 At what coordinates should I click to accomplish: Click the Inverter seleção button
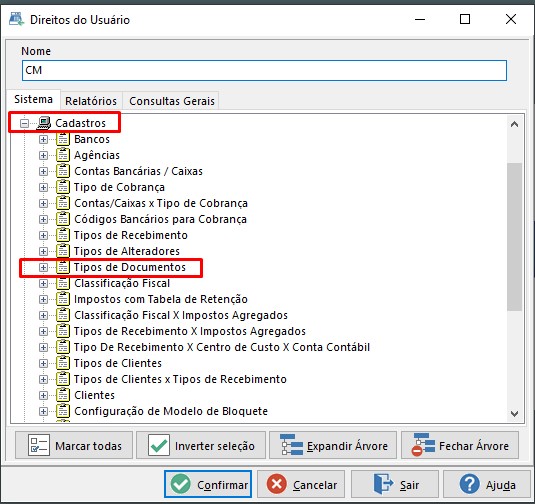[201, 445]
